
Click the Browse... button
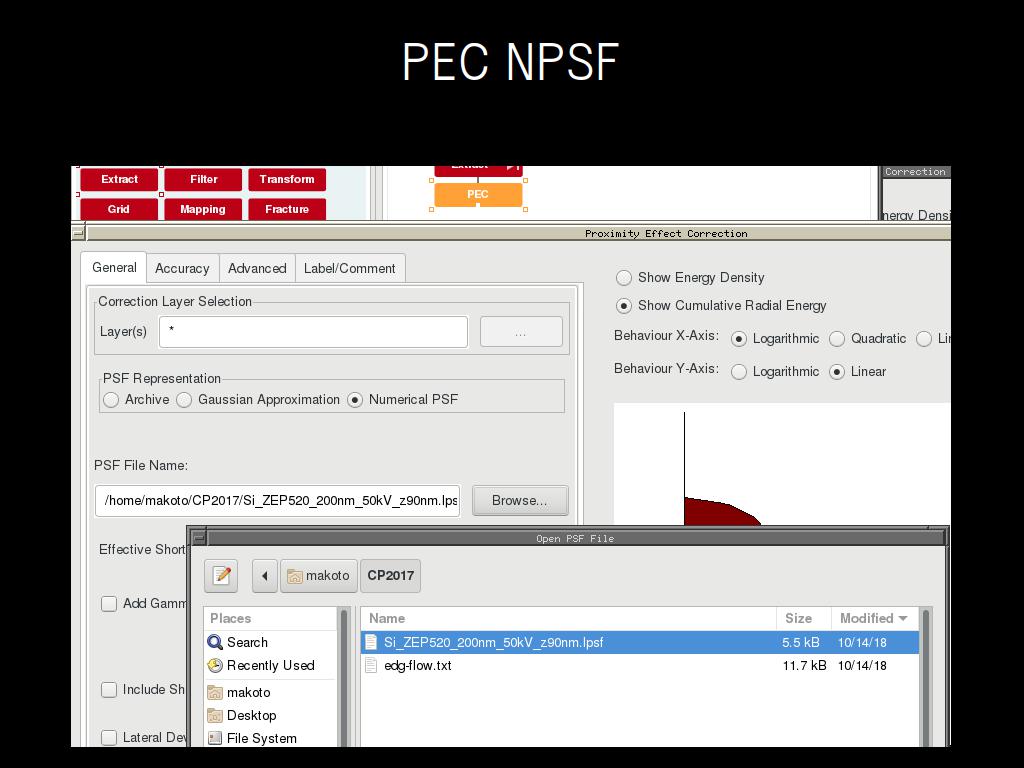520,501
